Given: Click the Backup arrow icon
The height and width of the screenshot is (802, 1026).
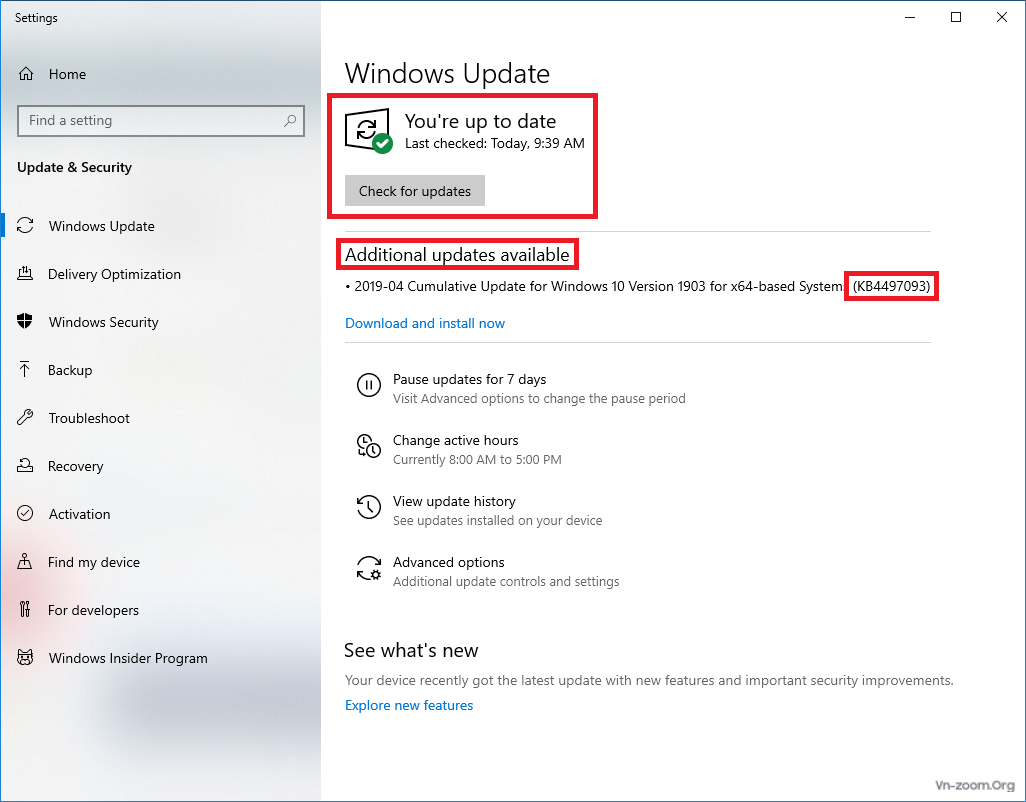Looking at the screenshot, I should click(25, 370).
